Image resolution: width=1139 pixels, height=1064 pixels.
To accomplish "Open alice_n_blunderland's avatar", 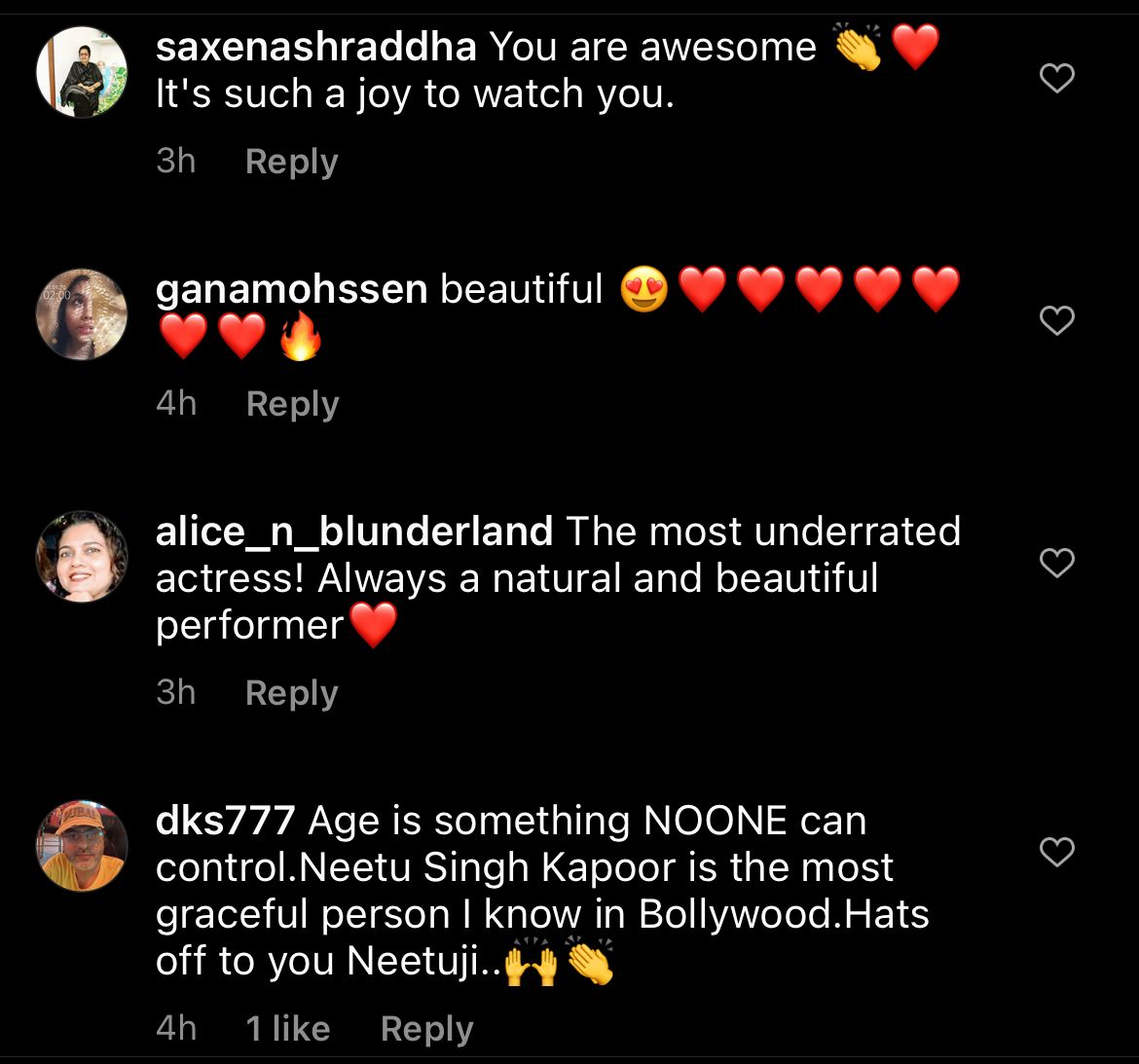I will point(82,557).
